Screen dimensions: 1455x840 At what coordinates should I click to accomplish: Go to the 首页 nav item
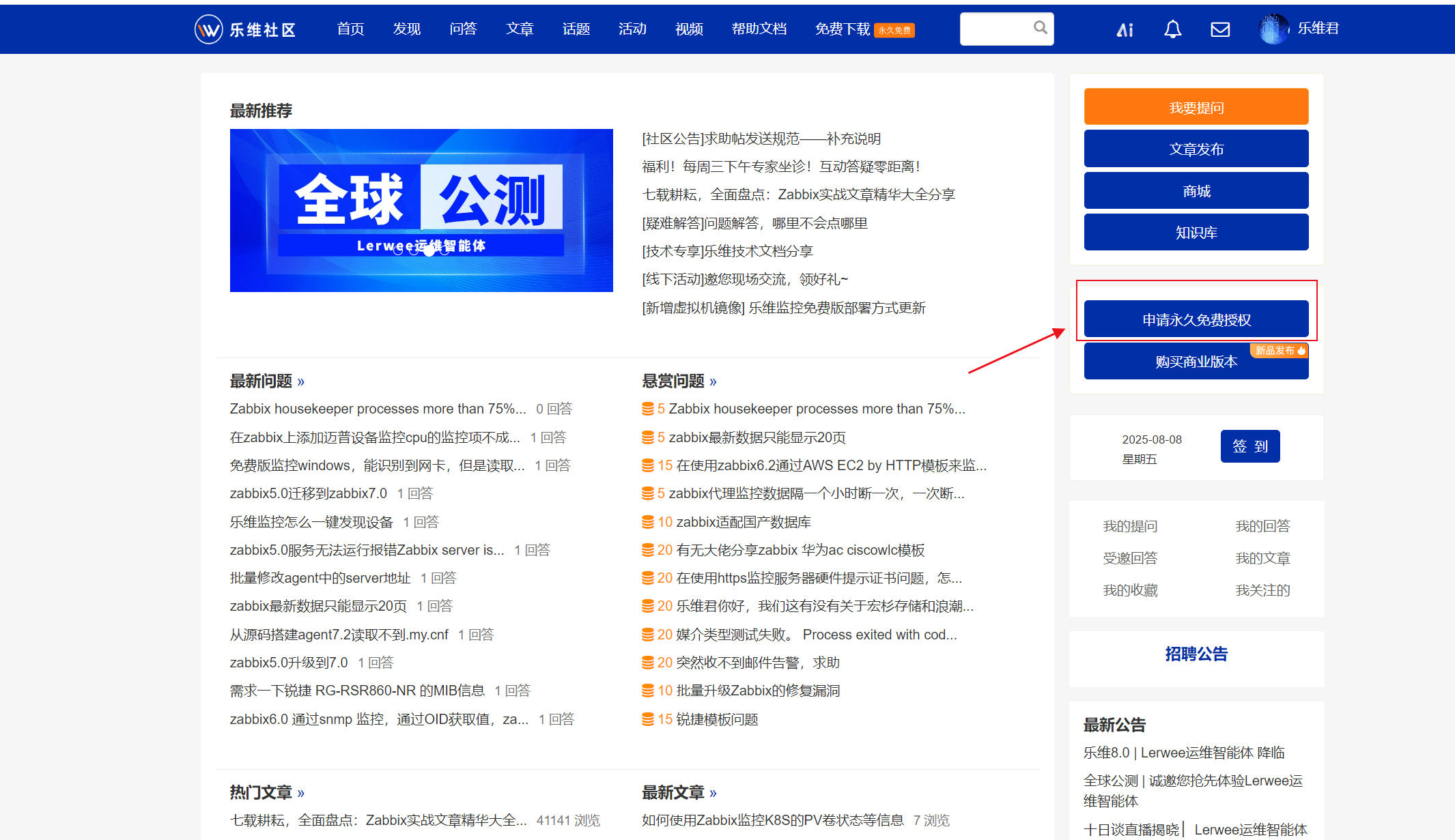coord(350,29)
